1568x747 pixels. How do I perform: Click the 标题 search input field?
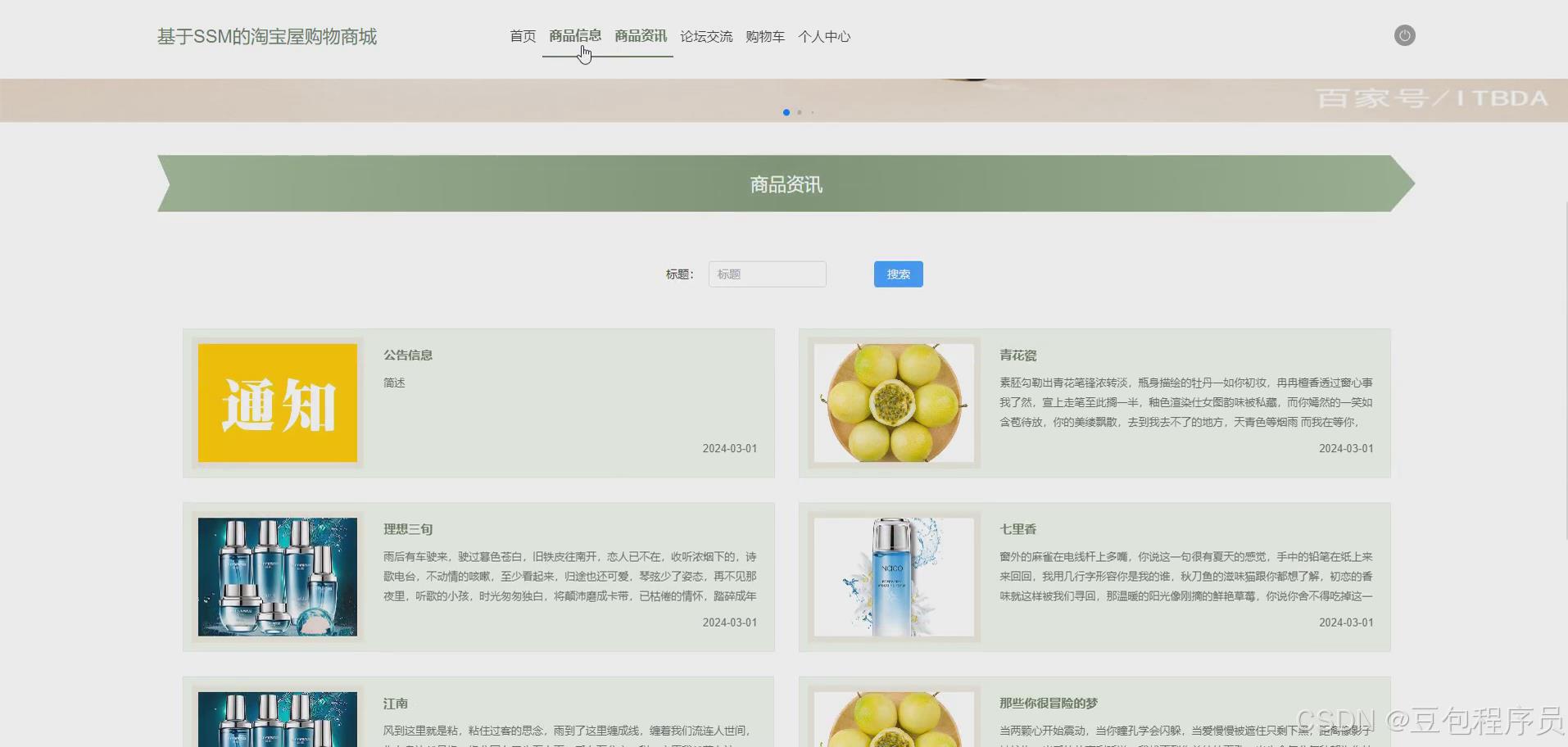click(x=766, y=274)
